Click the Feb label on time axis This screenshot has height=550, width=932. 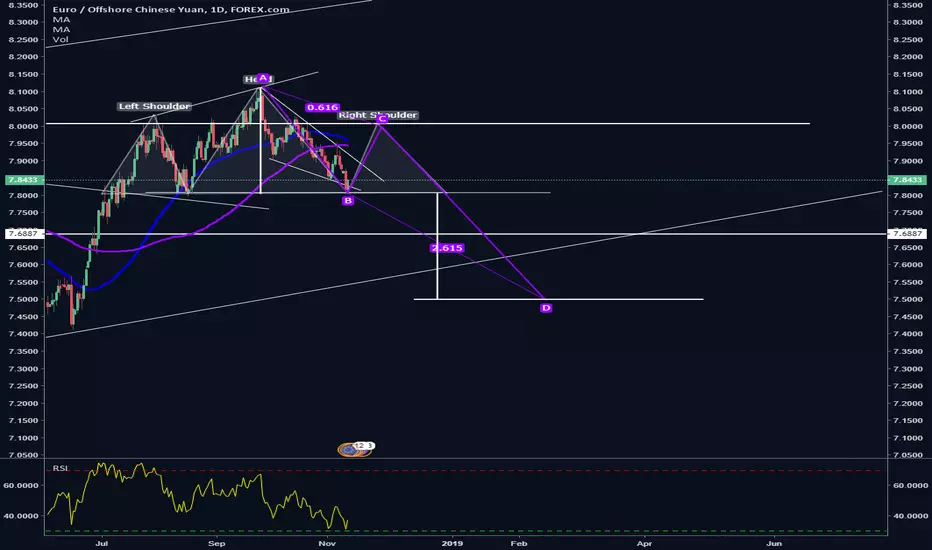(x=519, y=543)
